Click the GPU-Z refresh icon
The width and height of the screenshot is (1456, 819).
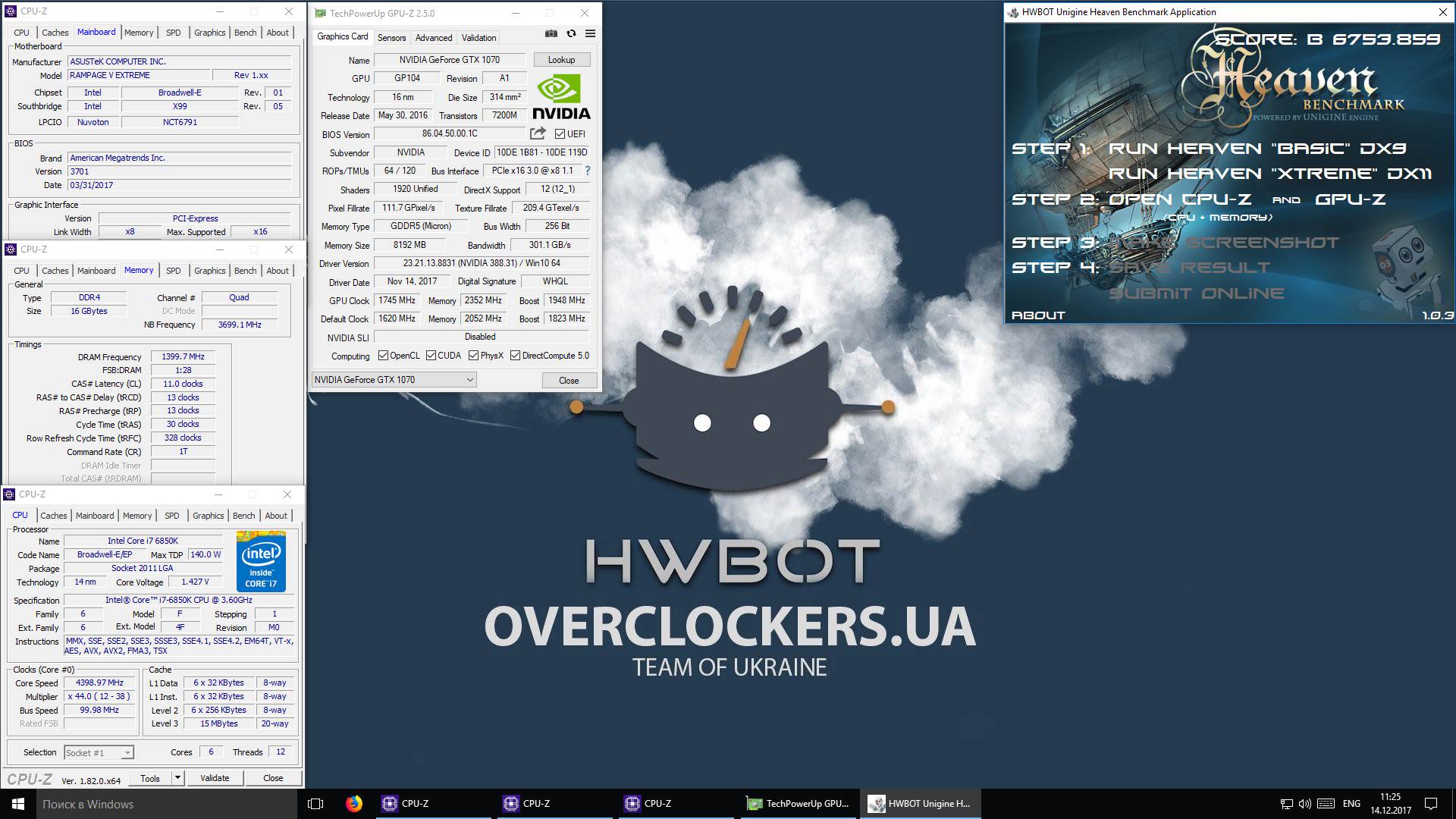coord(571,33)
